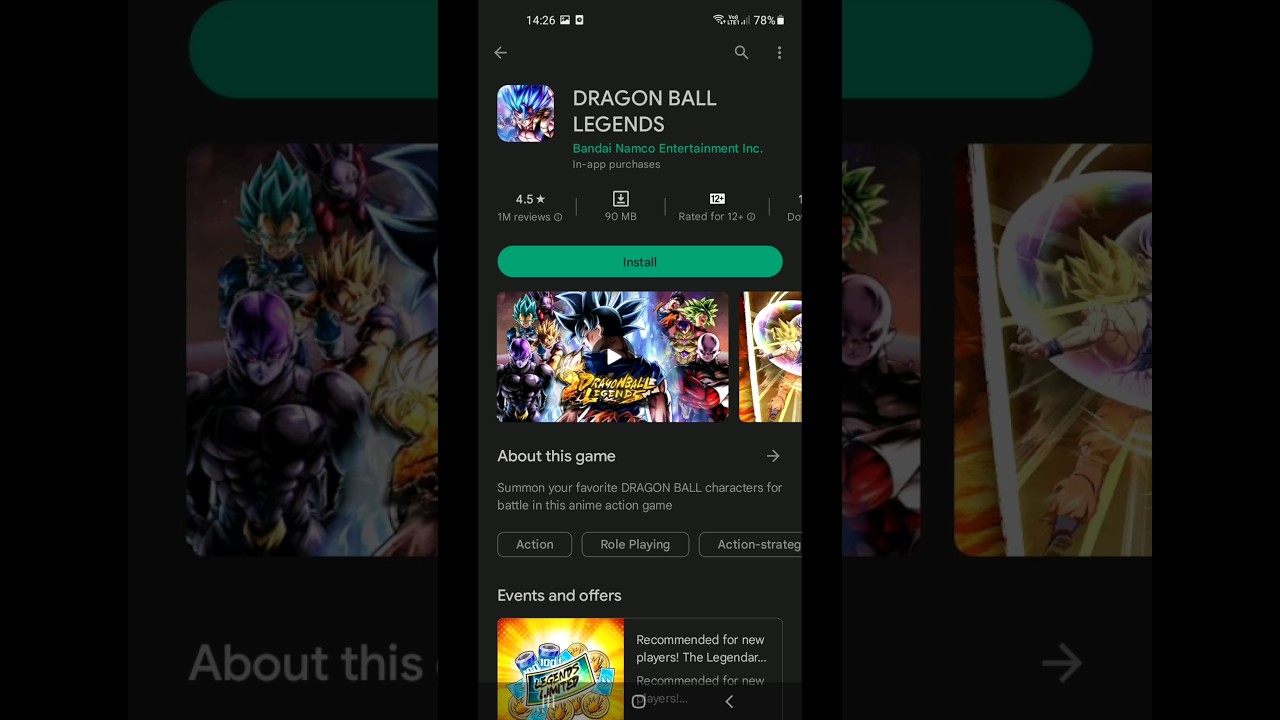Tap the reviews info icon
Screen dimensions: 1280x720
[558, 217]
